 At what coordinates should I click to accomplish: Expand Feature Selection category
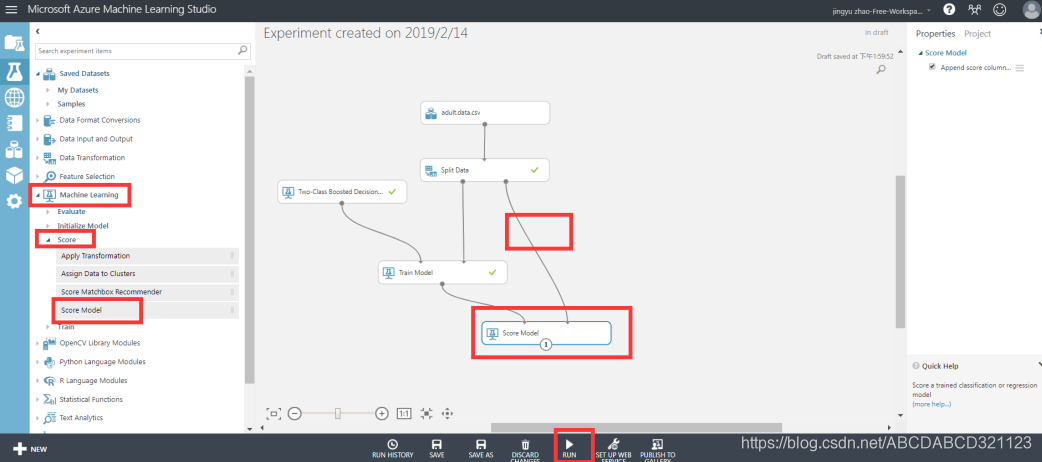pos(38,176)
